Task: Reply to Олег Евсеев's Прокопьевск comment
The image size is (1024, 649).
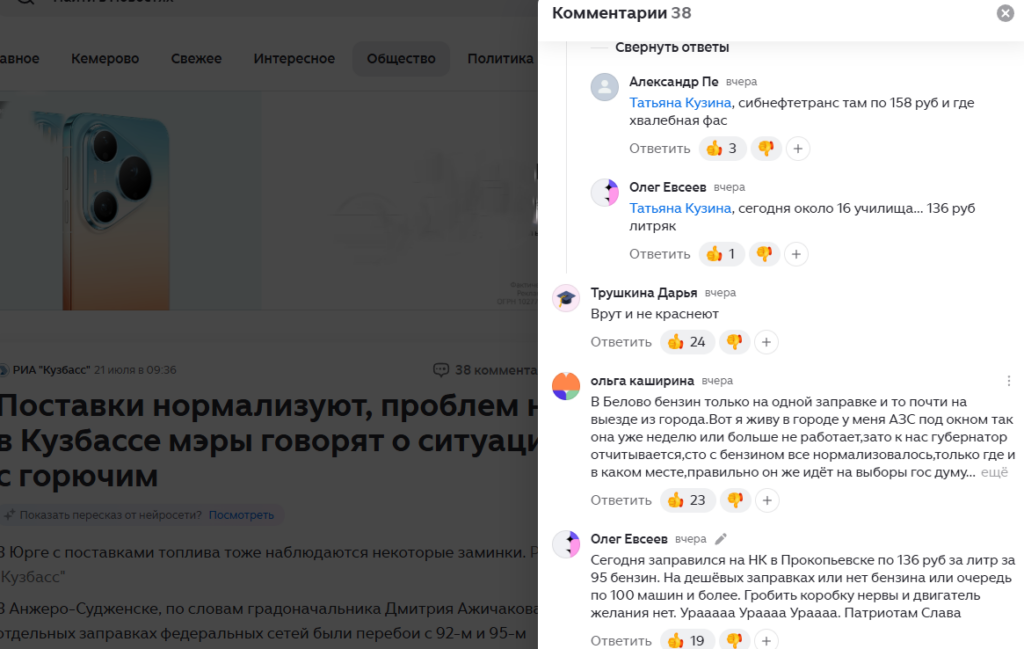Action: pyautogui.click(x=621, y=641)
